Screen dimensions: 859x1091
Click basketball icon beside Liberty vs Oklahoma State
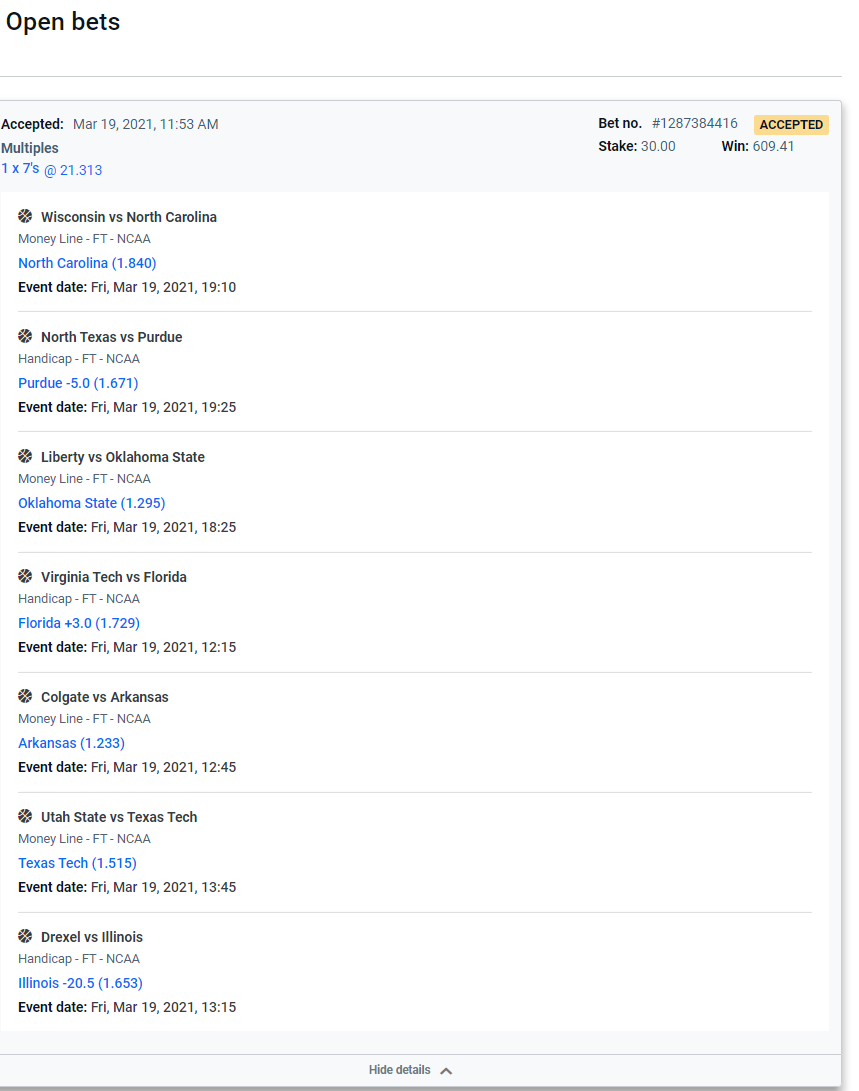click(25, 456)
